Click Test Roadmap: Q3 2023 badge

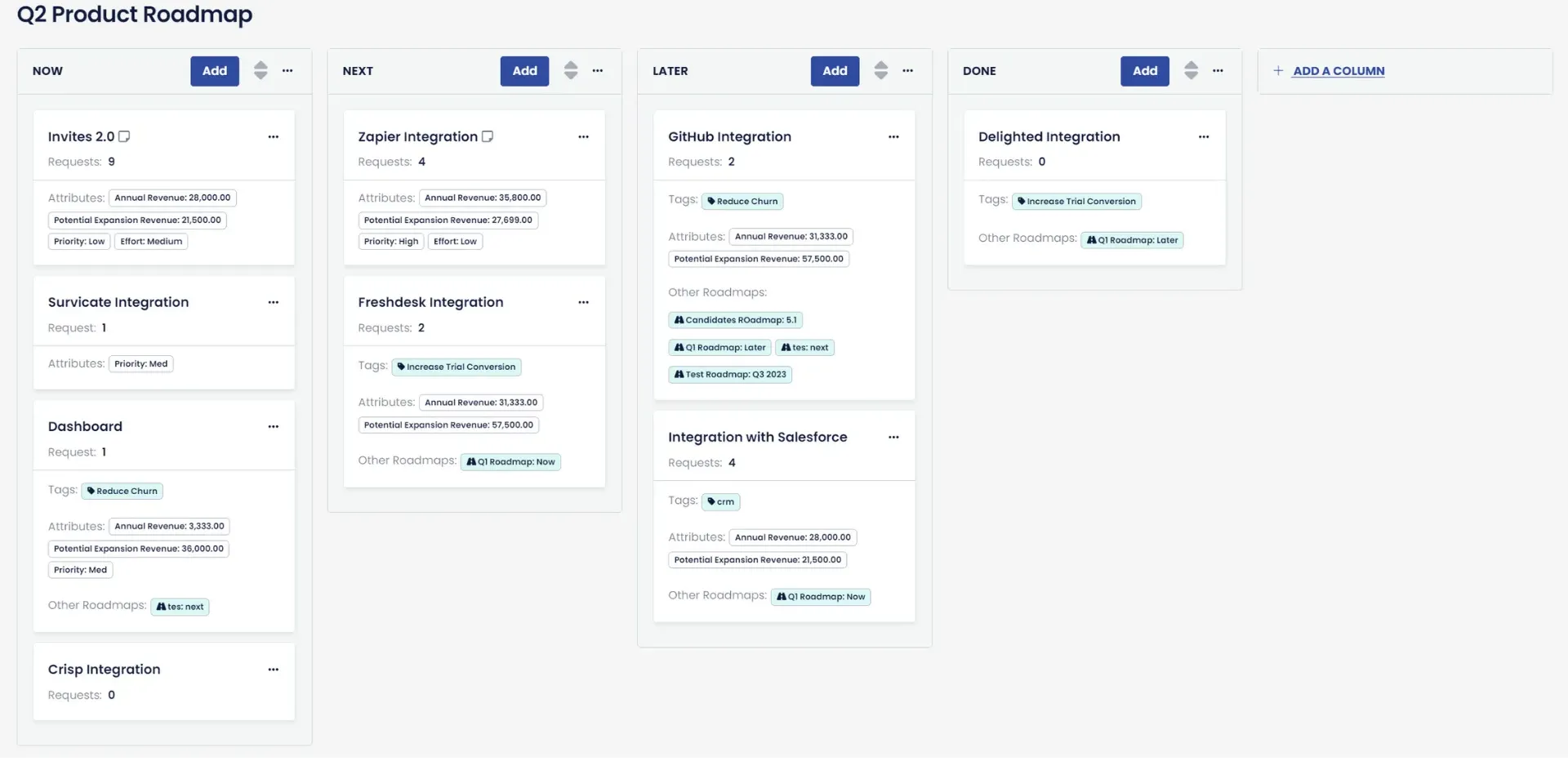click(730, 375)
